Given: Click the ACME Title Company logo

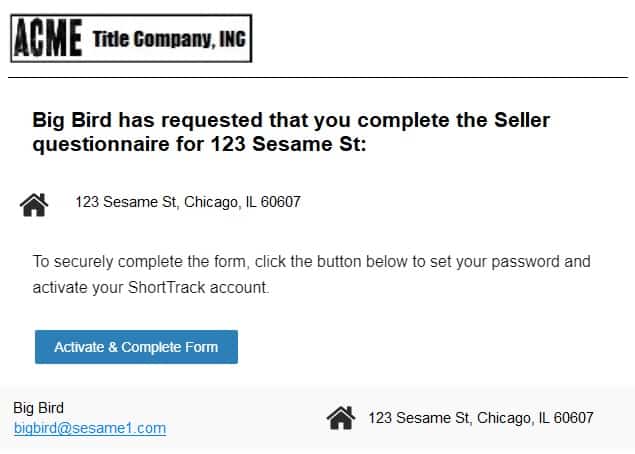Looking at the screenshot, I should click(131, 38).
